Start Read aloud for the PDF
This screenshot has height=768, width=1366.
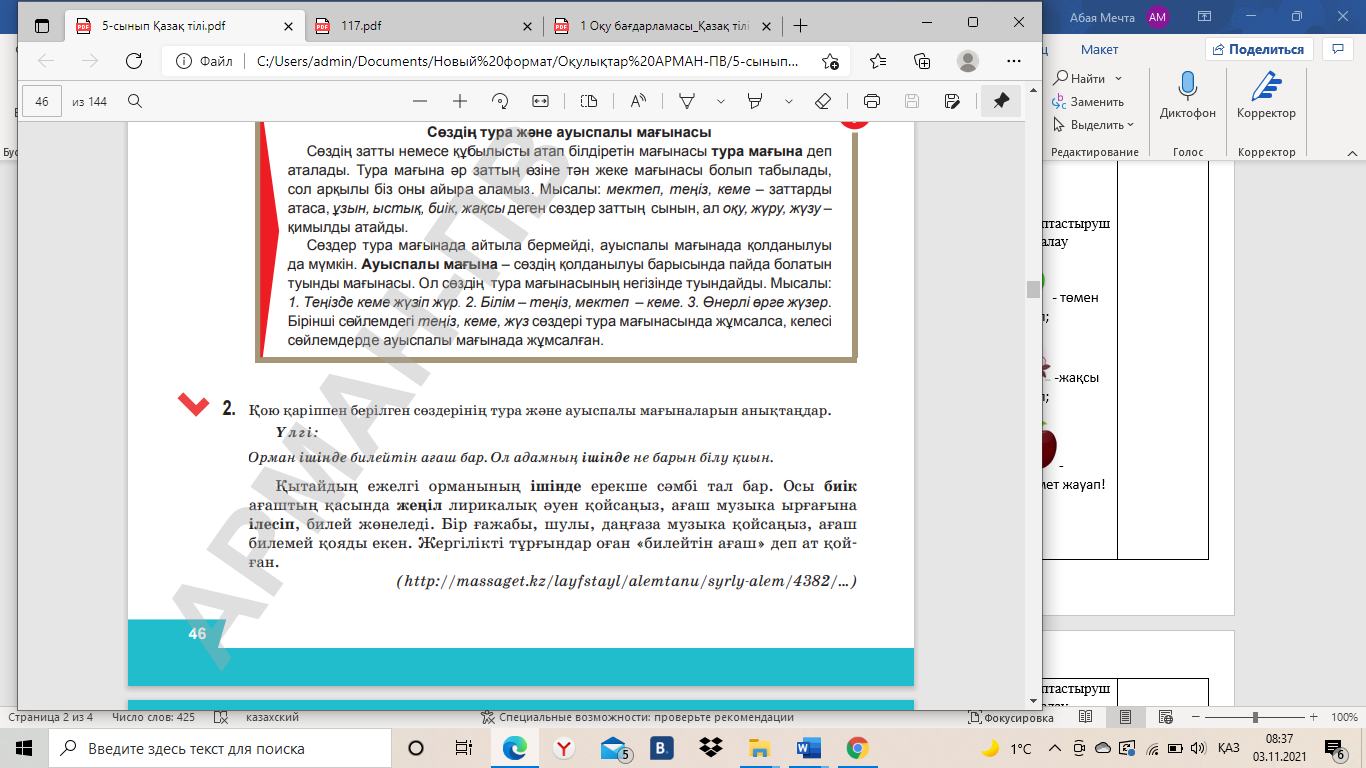click(638, 101)
